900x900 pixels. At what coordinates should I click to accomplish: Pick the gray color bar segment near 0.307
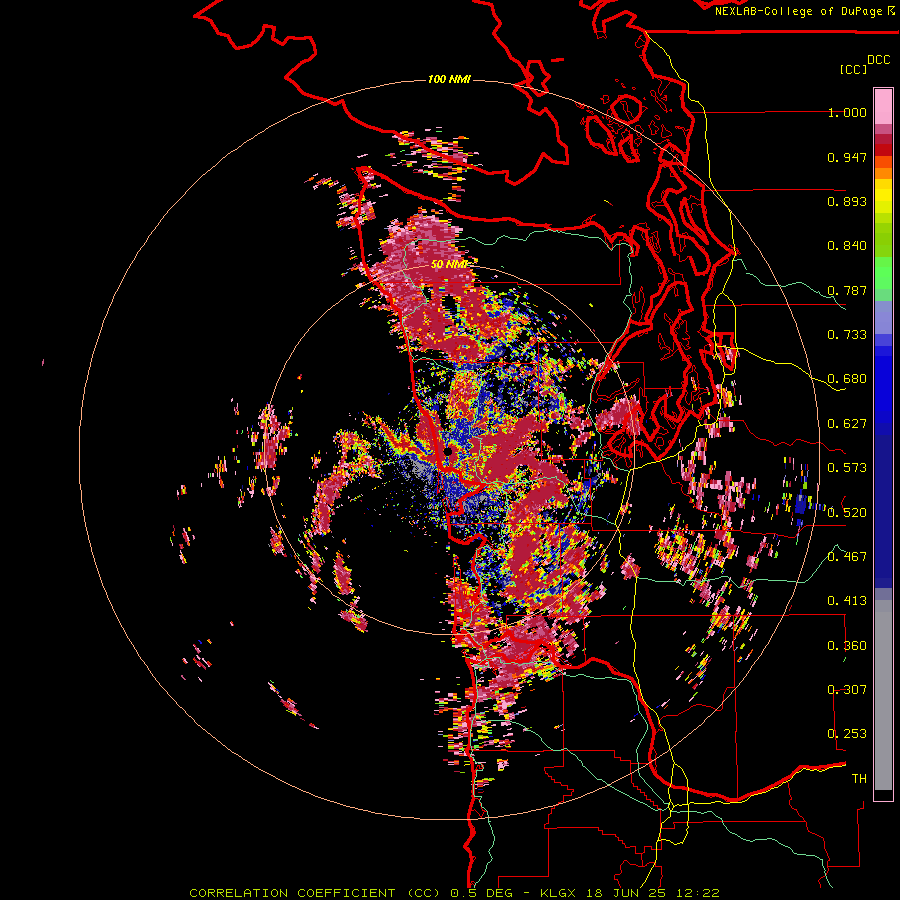pyautogui.click(x=883, y=695)
